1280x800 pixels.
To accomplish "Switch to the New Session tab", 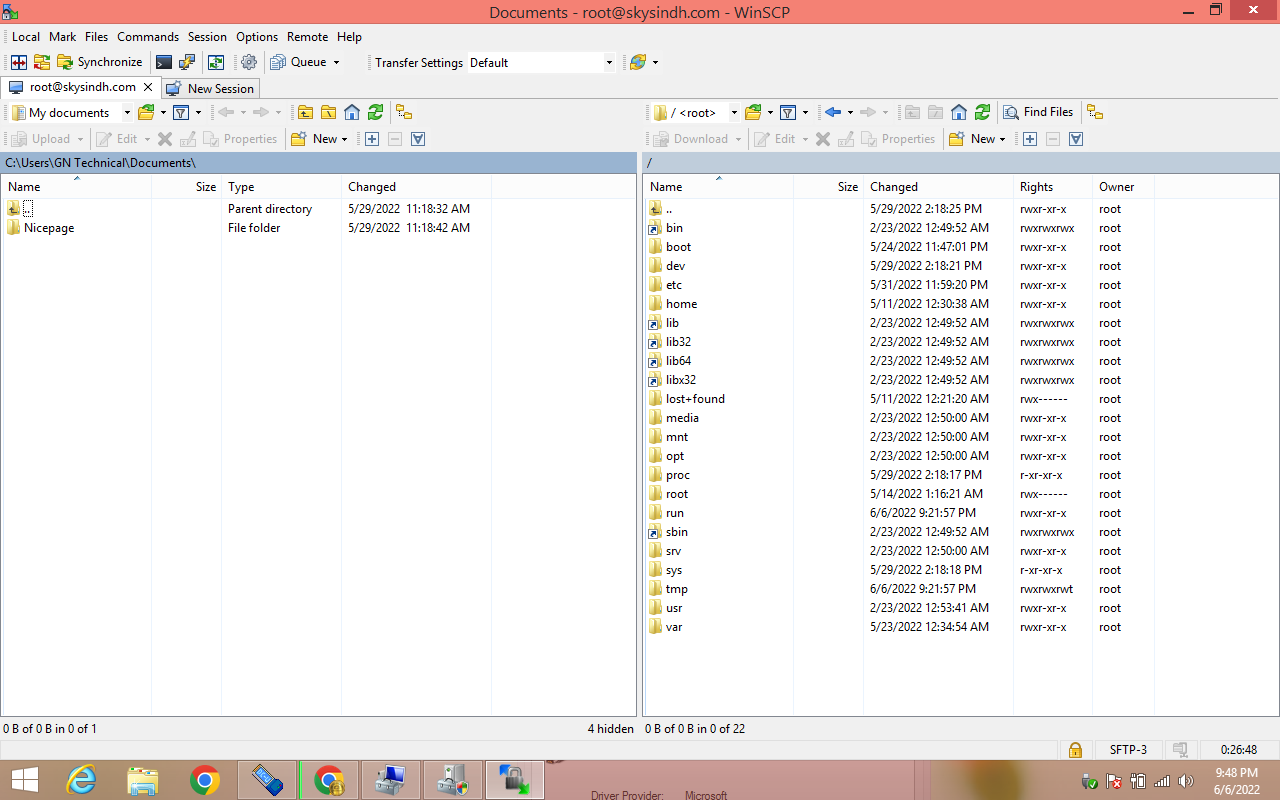I will (x=210, y=88).
